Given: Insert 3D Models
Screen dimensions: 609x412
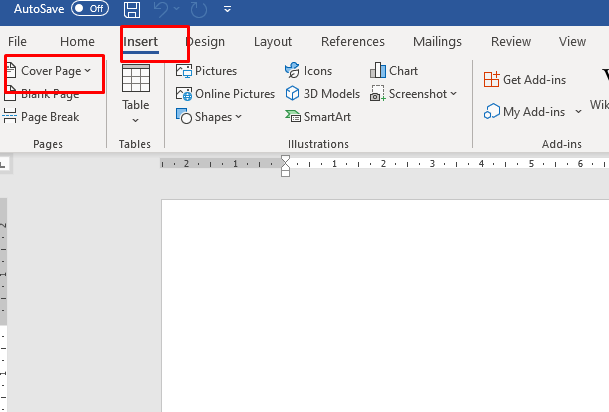Looking at the screenshot, I should click(x=322, y=94).
